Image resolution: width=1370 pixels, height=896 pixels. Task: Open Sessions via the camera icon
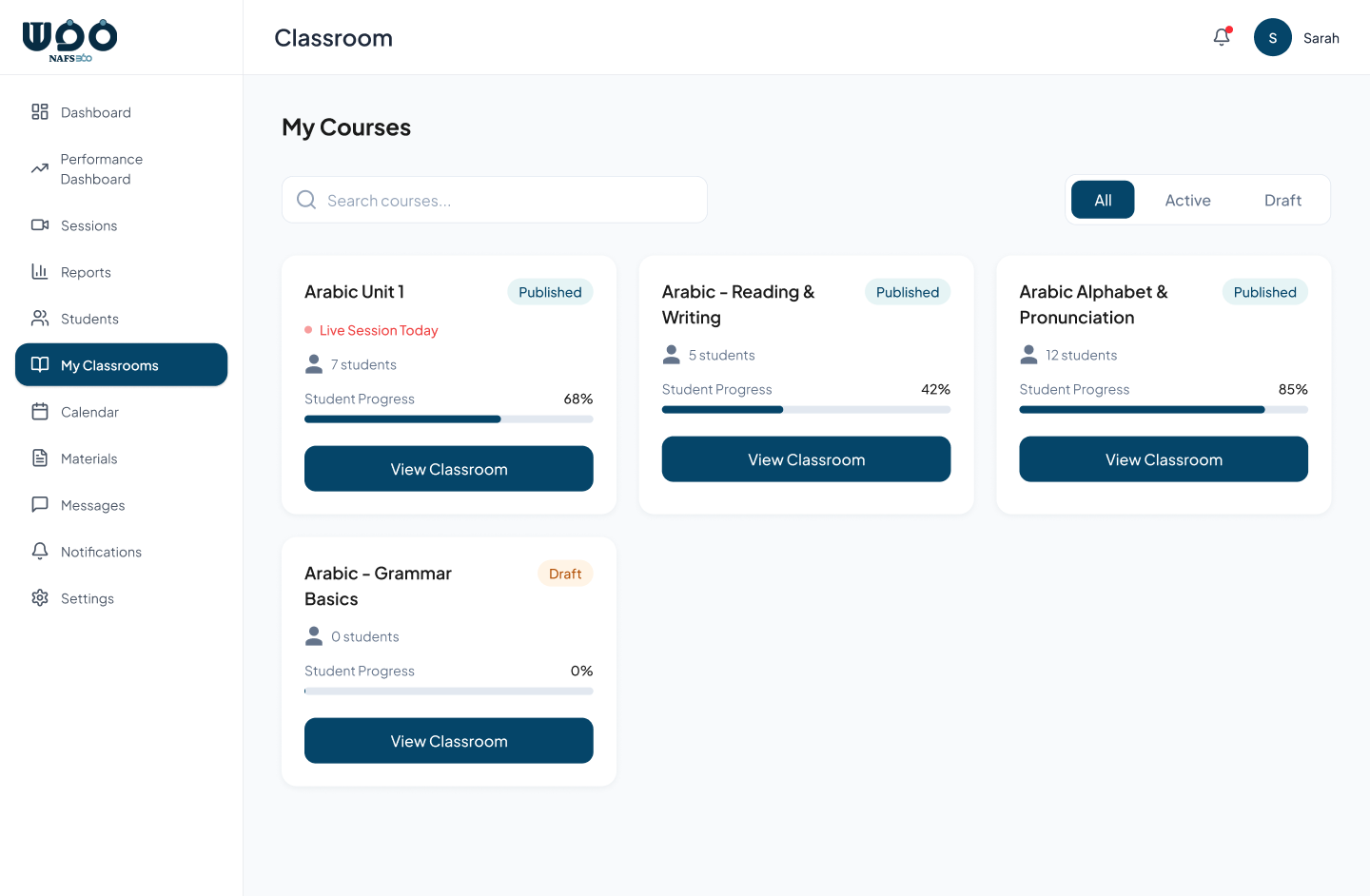(39, 224)
